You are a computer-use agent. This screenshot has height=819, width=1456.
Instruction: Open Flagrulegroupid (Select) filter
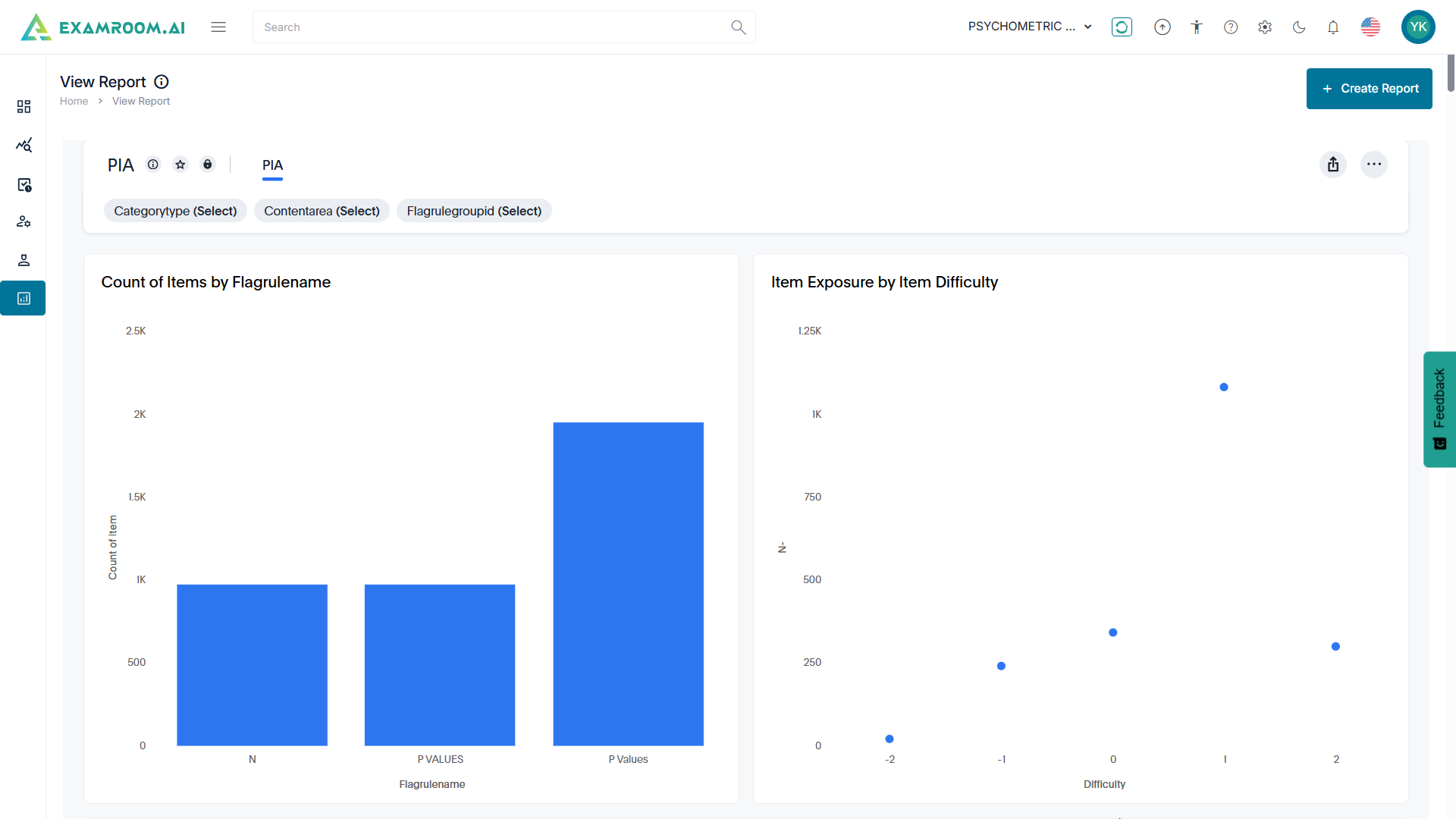[x=474, y=211]
